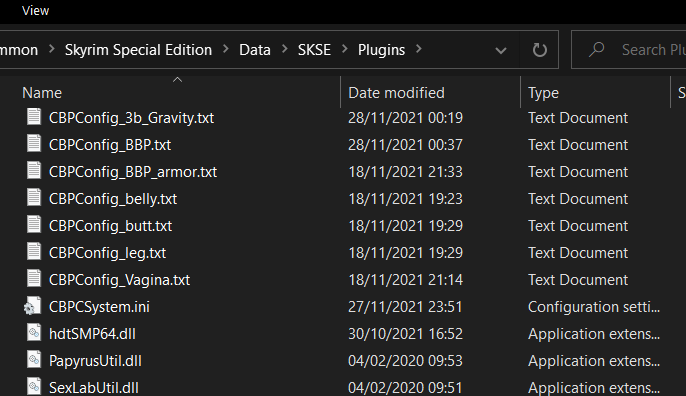Click file icon of CBPConfig_belly.txt
Image resolution: width=686 pixels, height=396 pixels.
[34, 198]
